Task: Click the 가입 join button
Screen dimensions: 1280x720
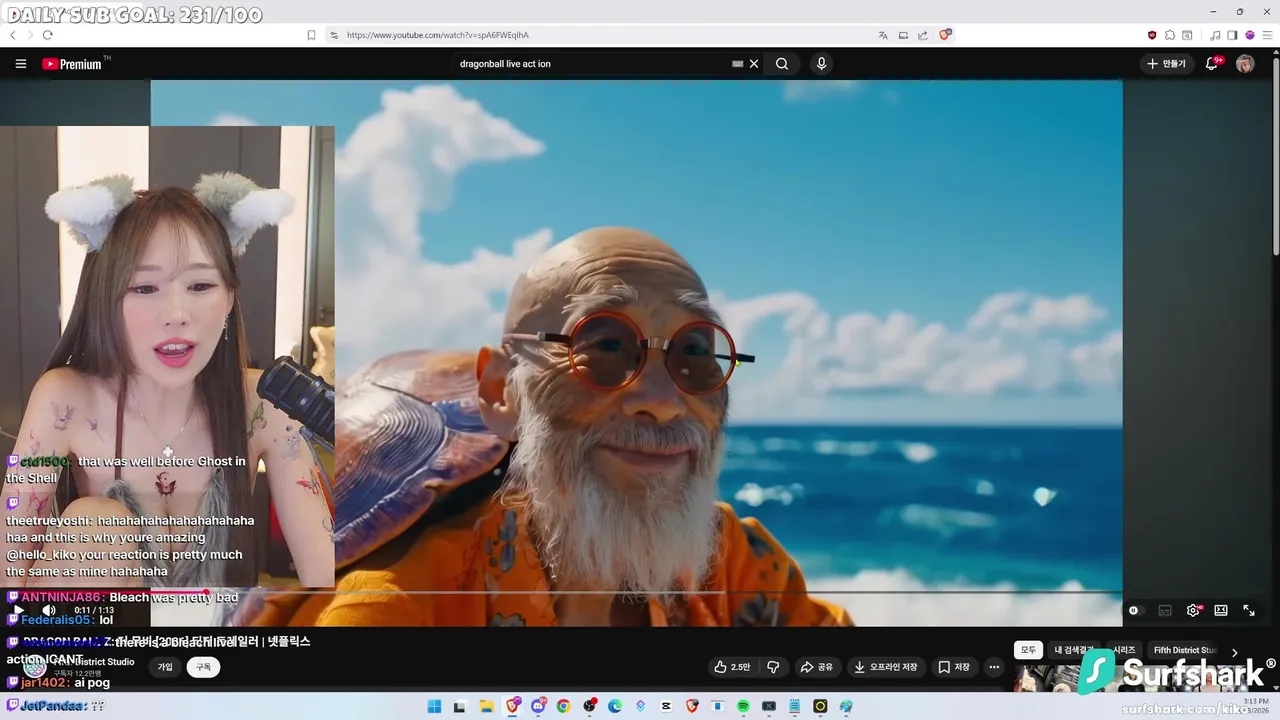Action: click(x=165, y=667)
